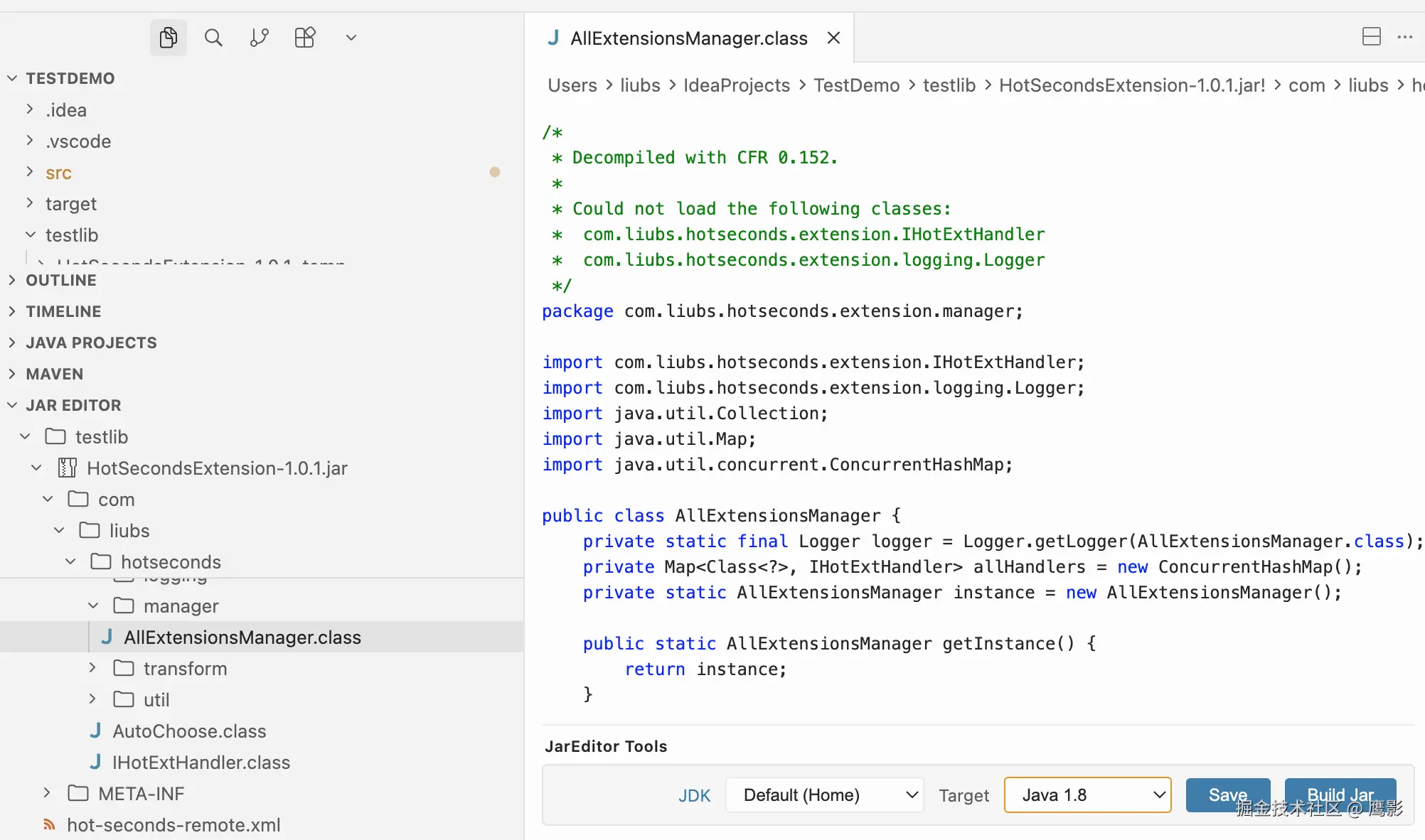Screen dimensions: 1425x840
Task: Collapse the JAR EDITOR section
Action: pyautogui.click(x=73, y=405)
